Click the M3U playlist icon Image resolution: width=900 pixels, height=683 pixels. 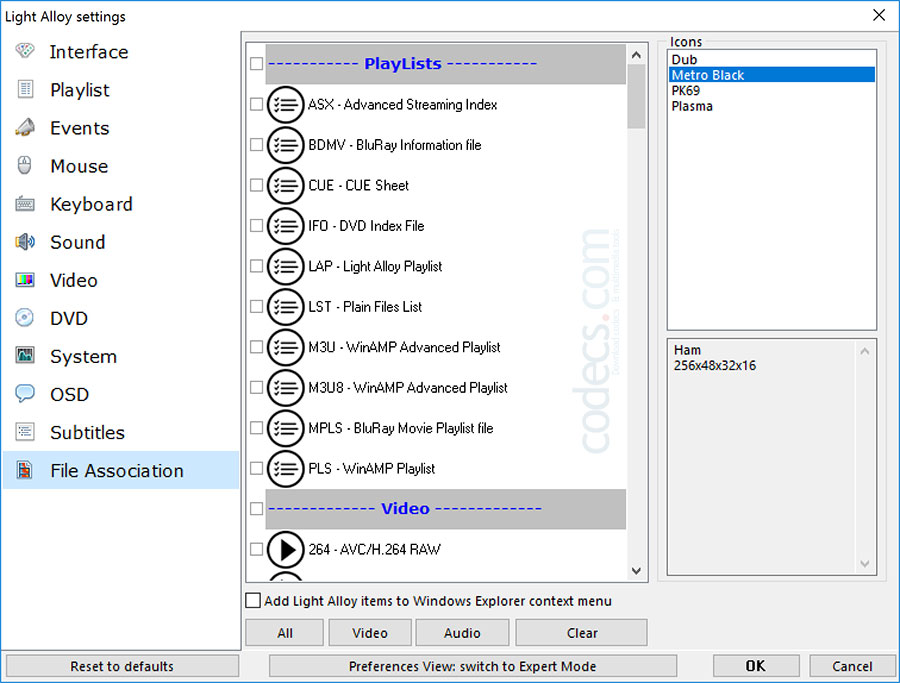[285, 347]
